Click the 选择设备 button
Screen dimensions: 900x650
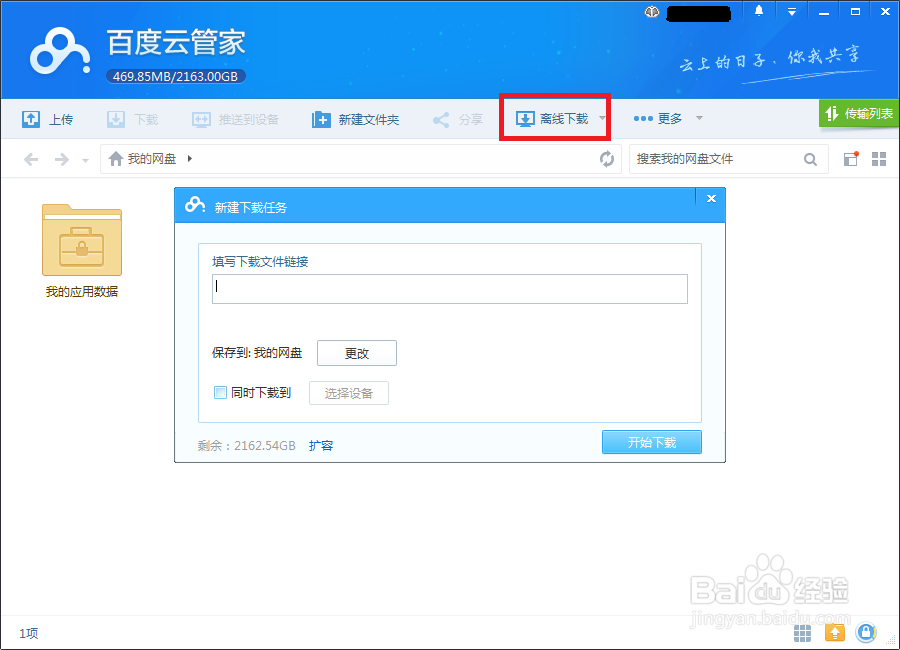(348, 393)
